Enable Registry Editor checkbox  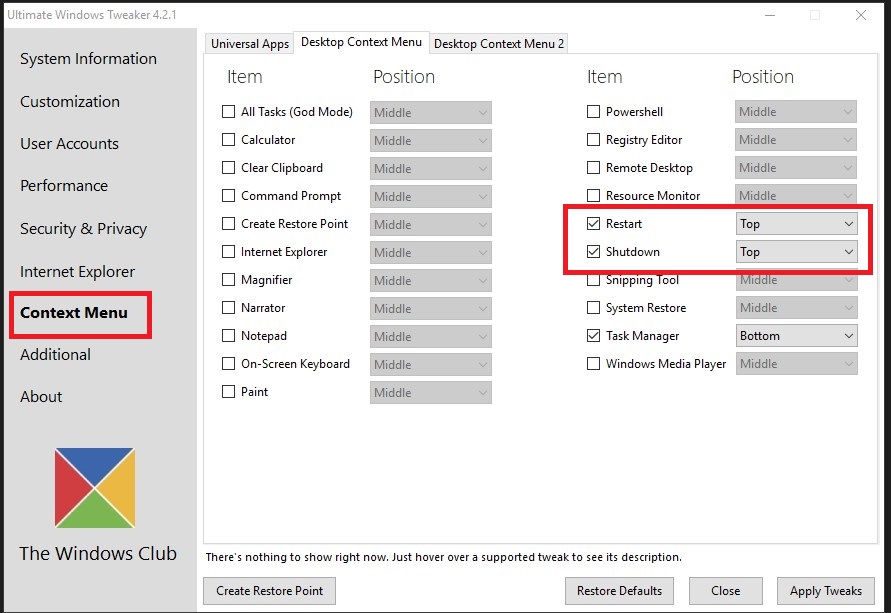pyautogui.click(x=593, y=139)
